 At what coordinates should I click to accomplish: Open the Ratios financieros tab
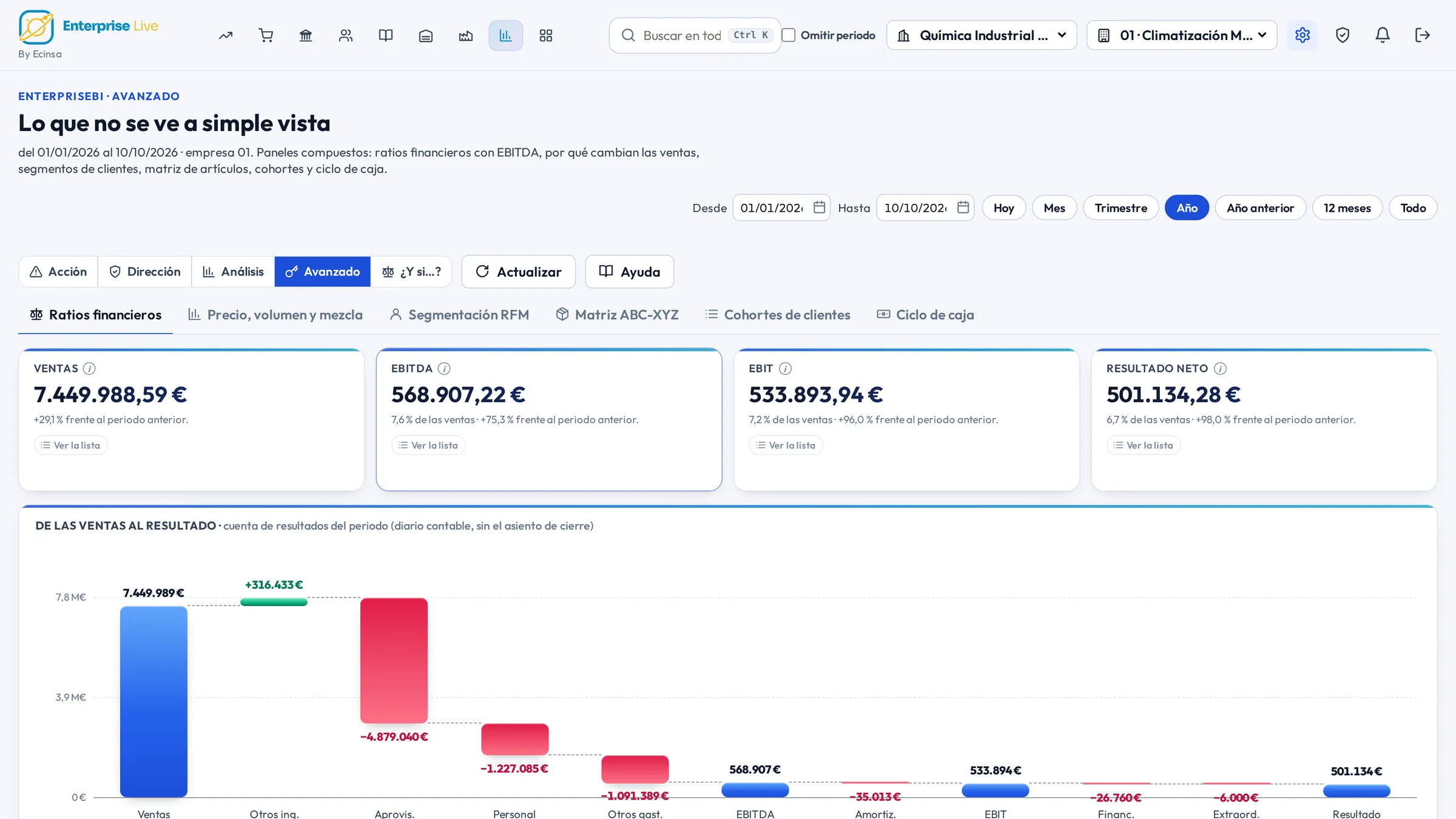click(96, 314)
